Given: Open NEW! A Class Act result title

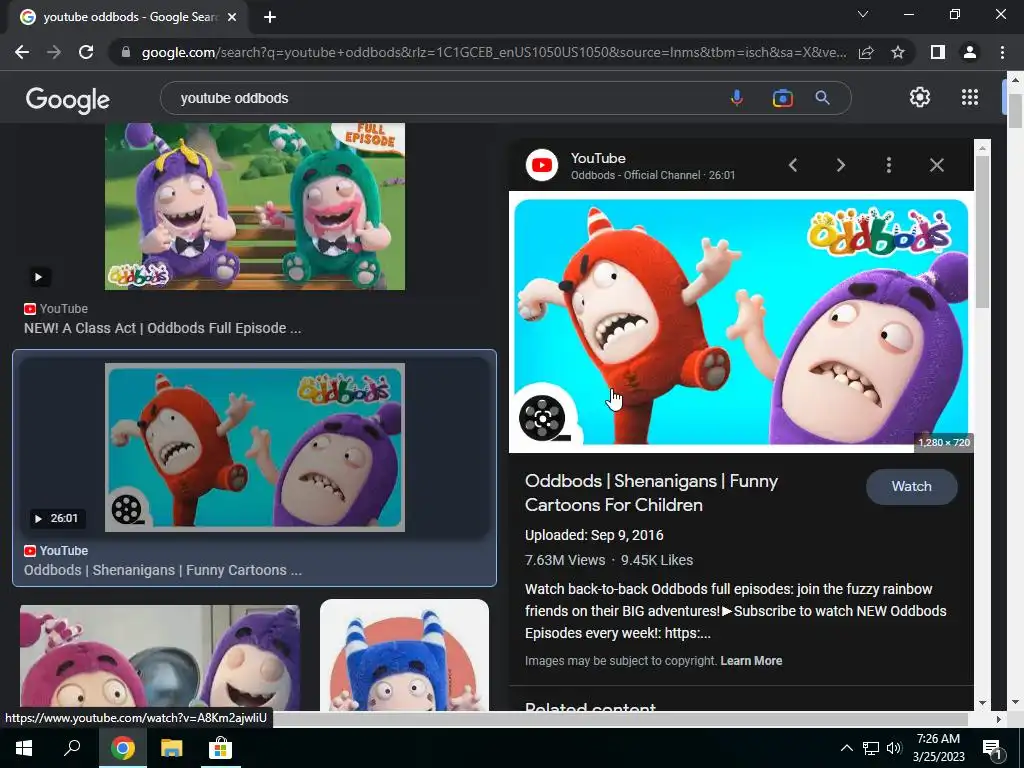Looking at the screenshot, I should [163, 328].
